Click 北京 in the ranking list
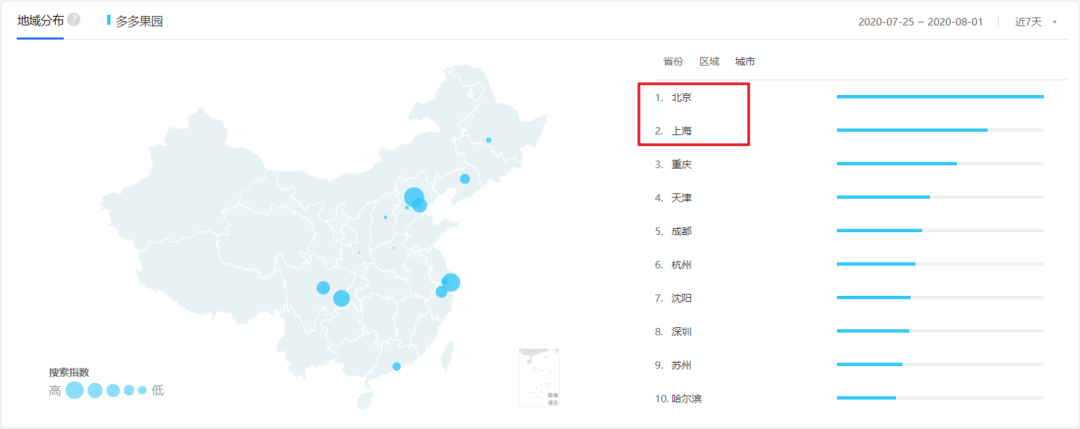 tap(681, 97)
